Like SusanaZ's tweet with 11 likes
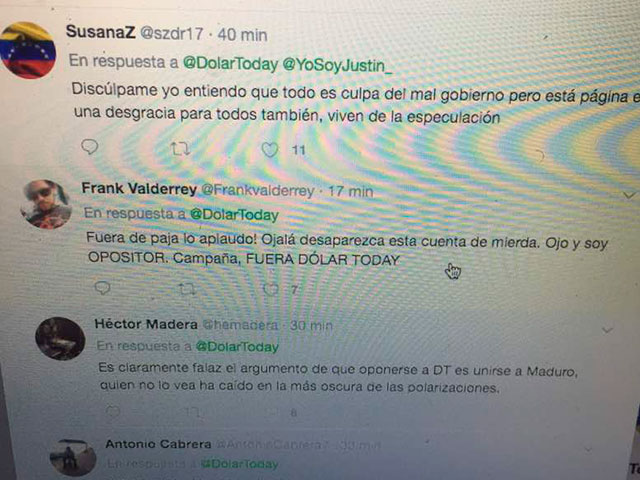The image size is (640, 480). tap(269, 150)
